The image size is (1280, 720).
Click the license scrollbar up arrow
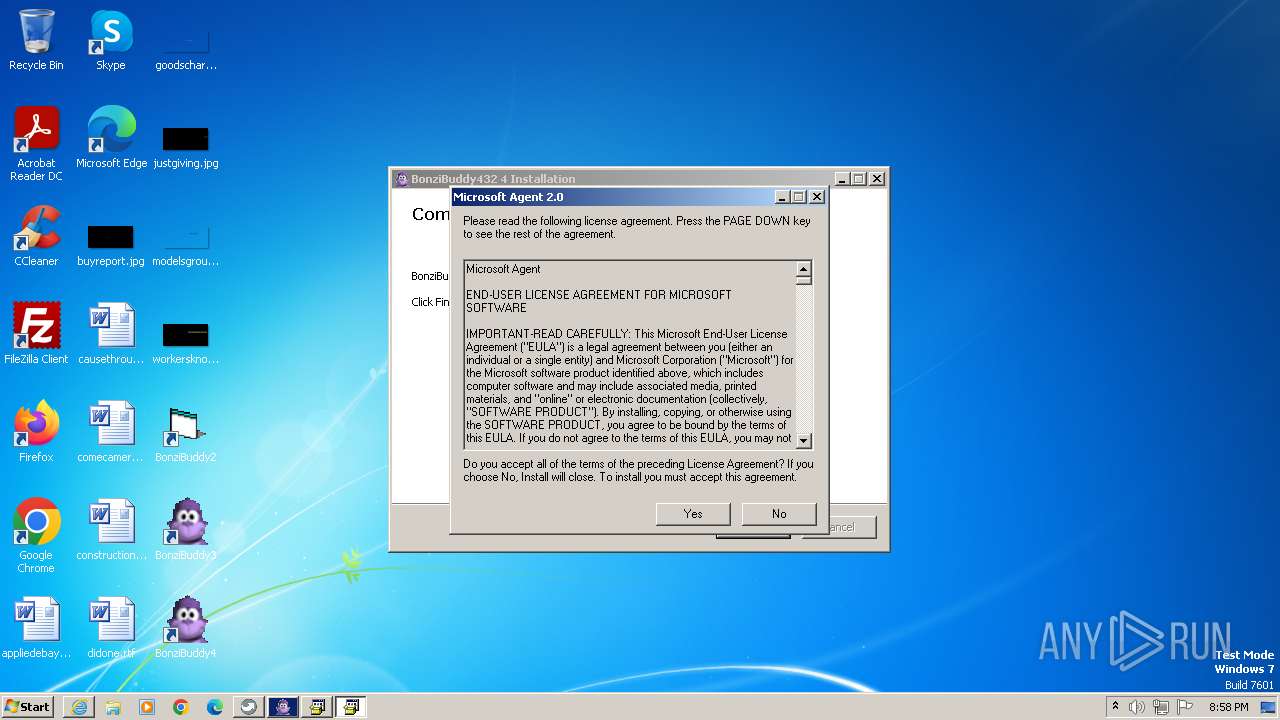pos(803,269)
